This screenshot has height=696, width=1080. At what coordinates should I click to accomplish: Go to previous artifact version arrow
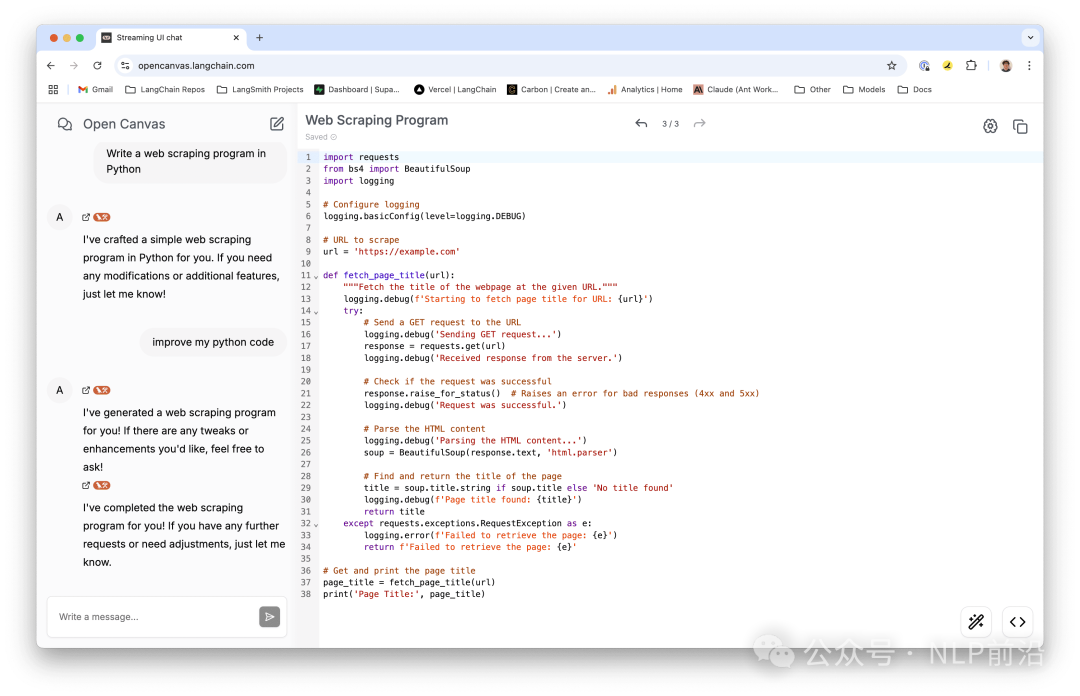pos(641,123)
